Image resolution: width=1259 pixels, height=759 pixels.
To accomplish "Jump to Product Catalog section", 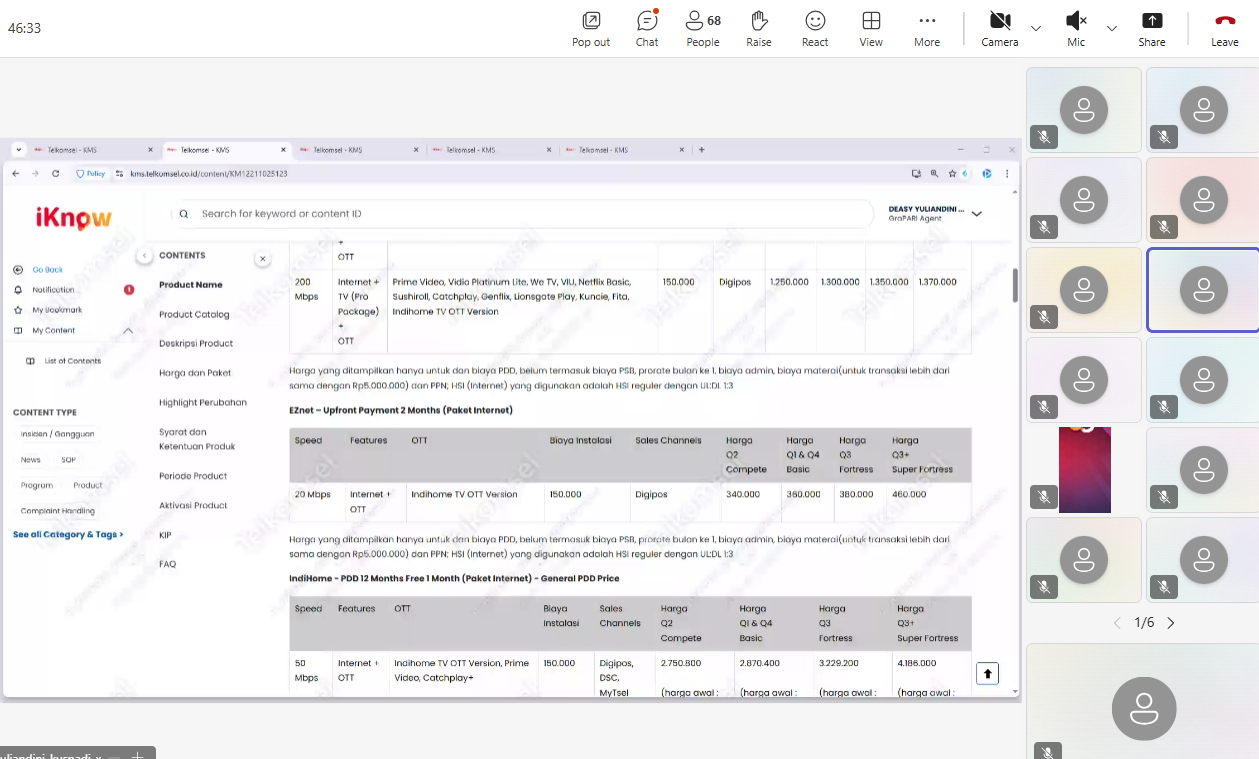I will pyautogui.click(x=194, y=314).
